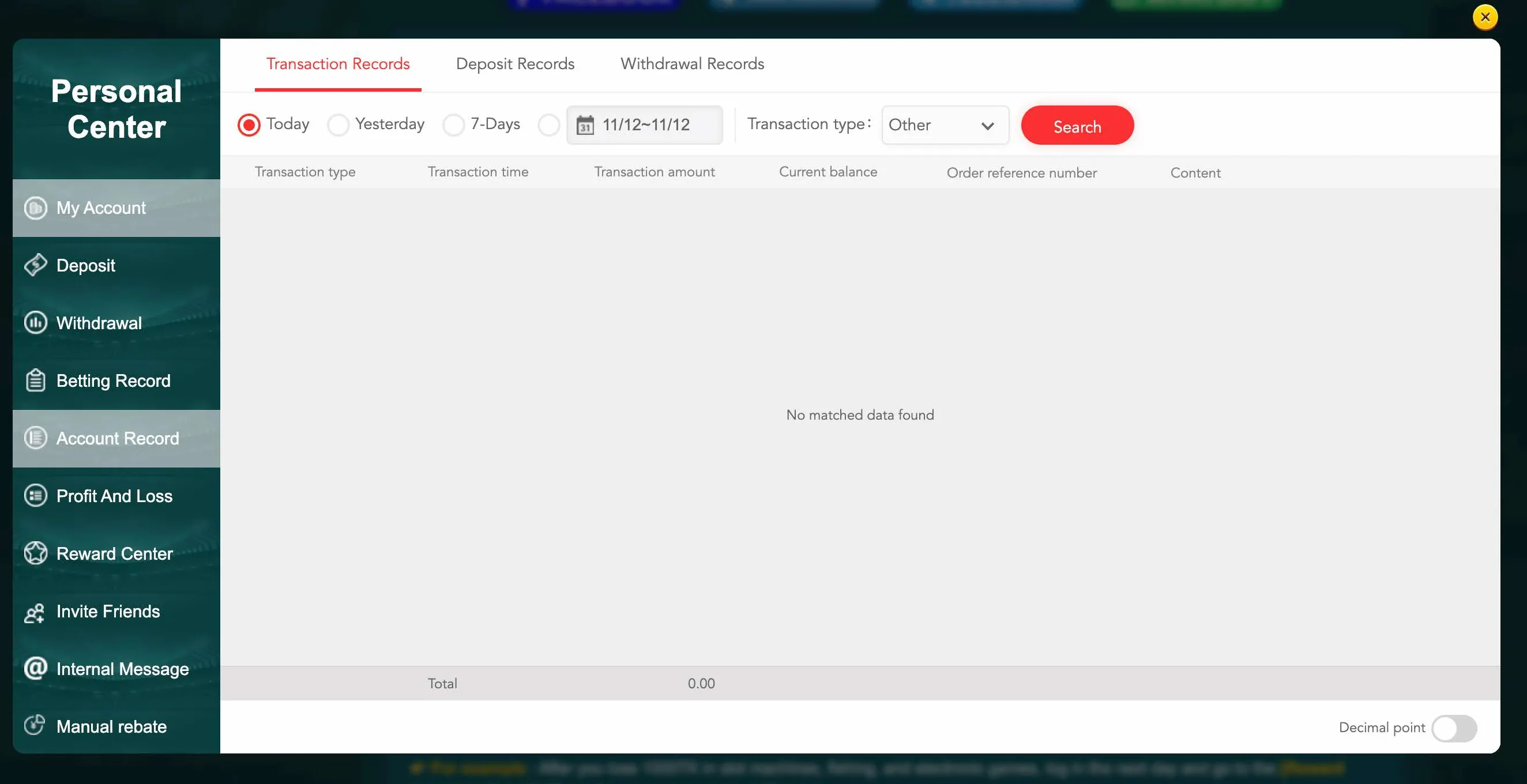Toggle the Decimal point switch

click(1454, 728)
